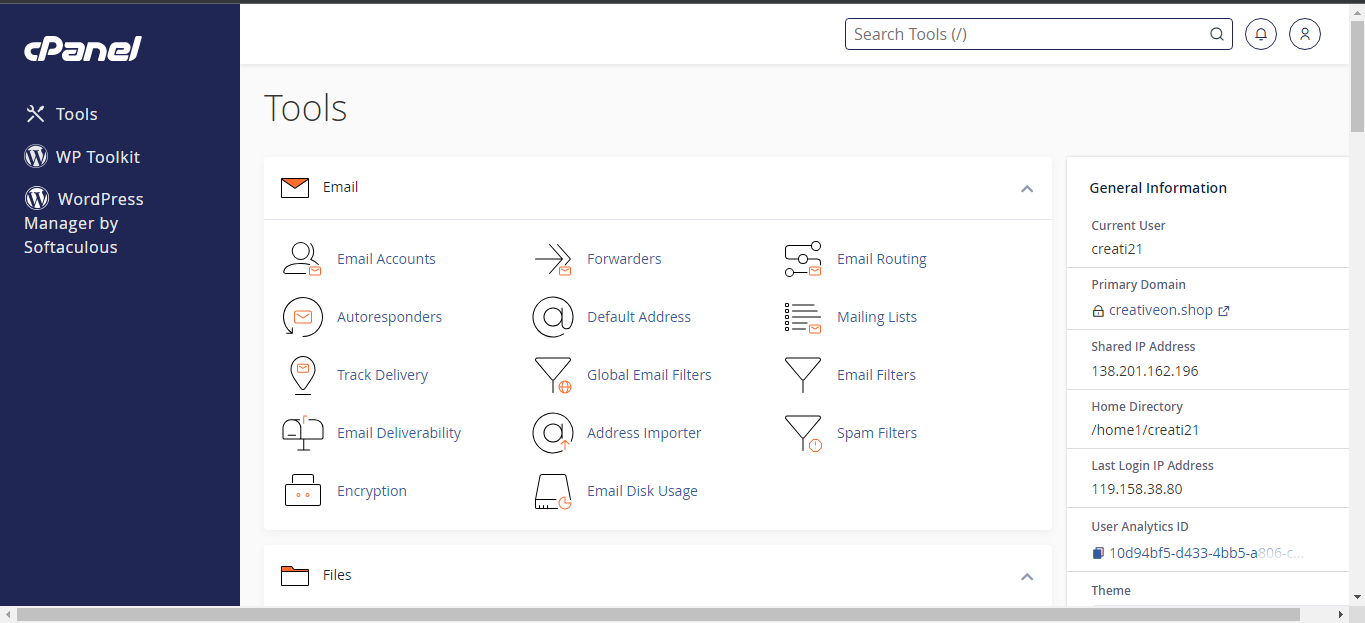
Task: Open the Default Address link
Action: pos(639,317)
